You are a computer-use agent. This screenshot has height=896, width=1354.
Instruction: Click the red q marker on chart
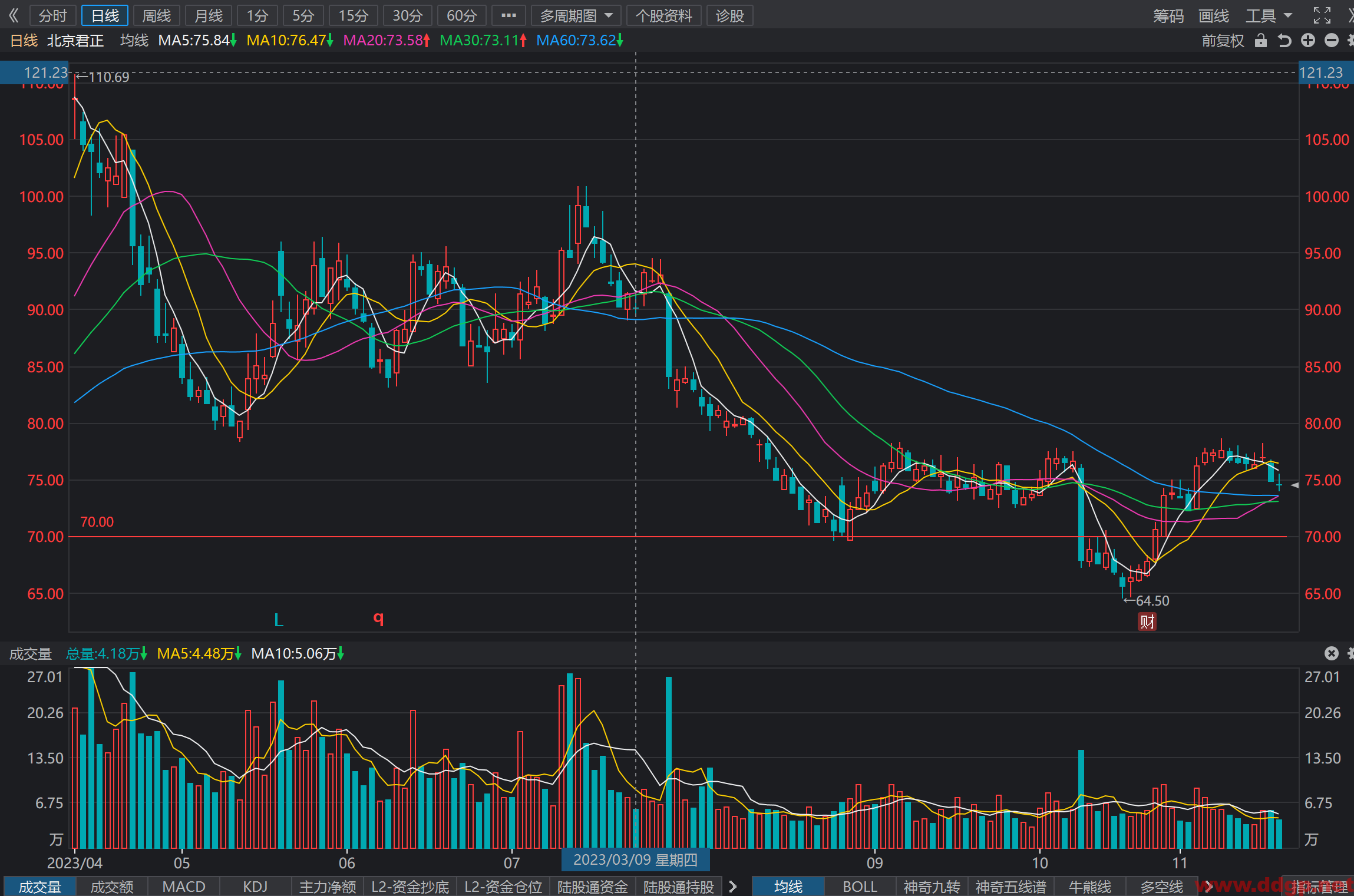tap(378, 618)
